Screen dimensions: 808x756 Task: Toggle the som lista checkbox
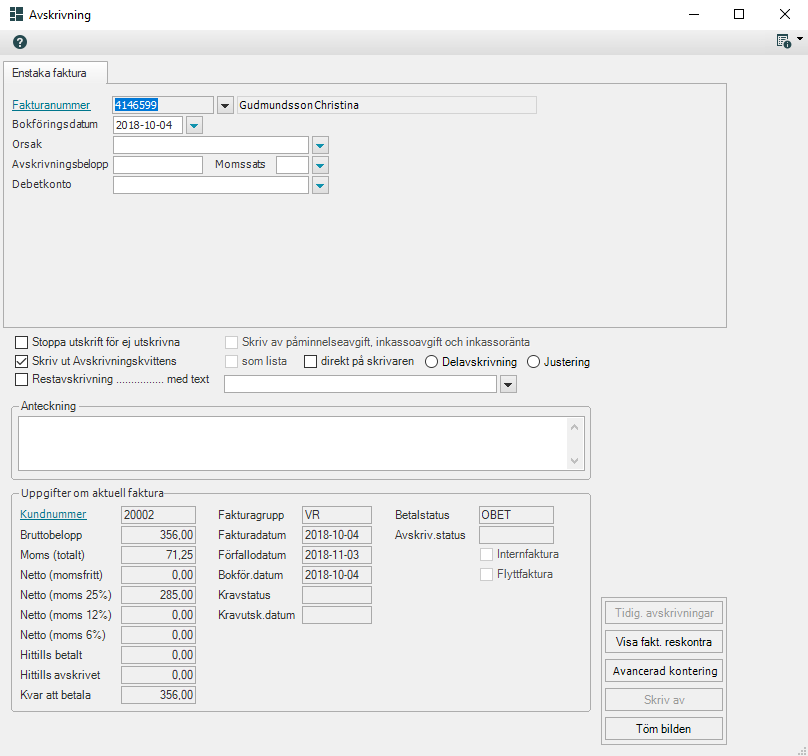click(x=231, y=361)
